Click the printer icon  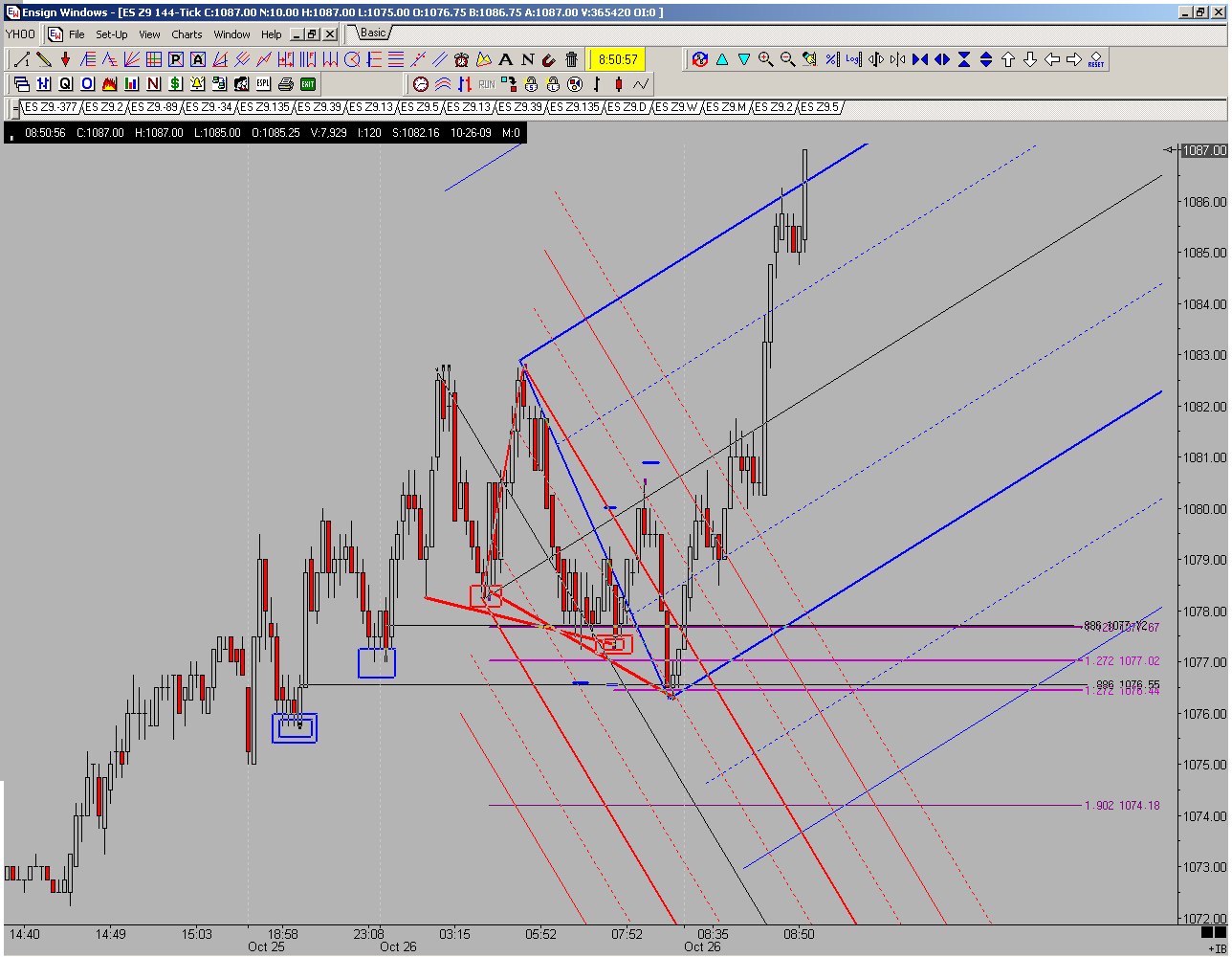pos(285,83)
